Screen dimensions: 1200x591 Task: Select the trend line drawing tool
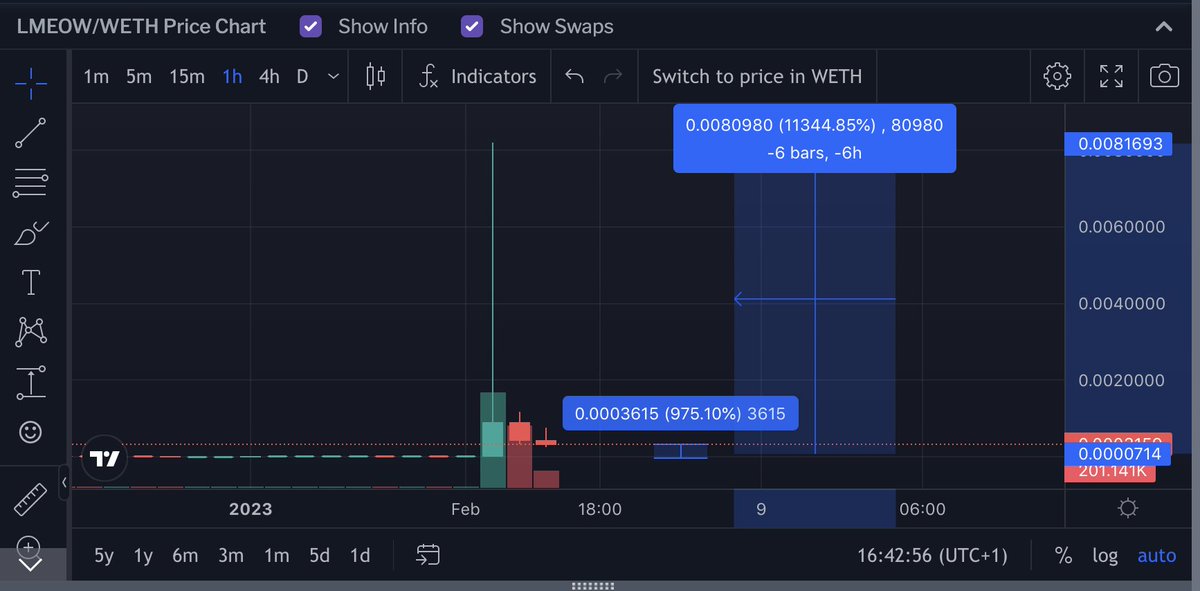point(31,133)
